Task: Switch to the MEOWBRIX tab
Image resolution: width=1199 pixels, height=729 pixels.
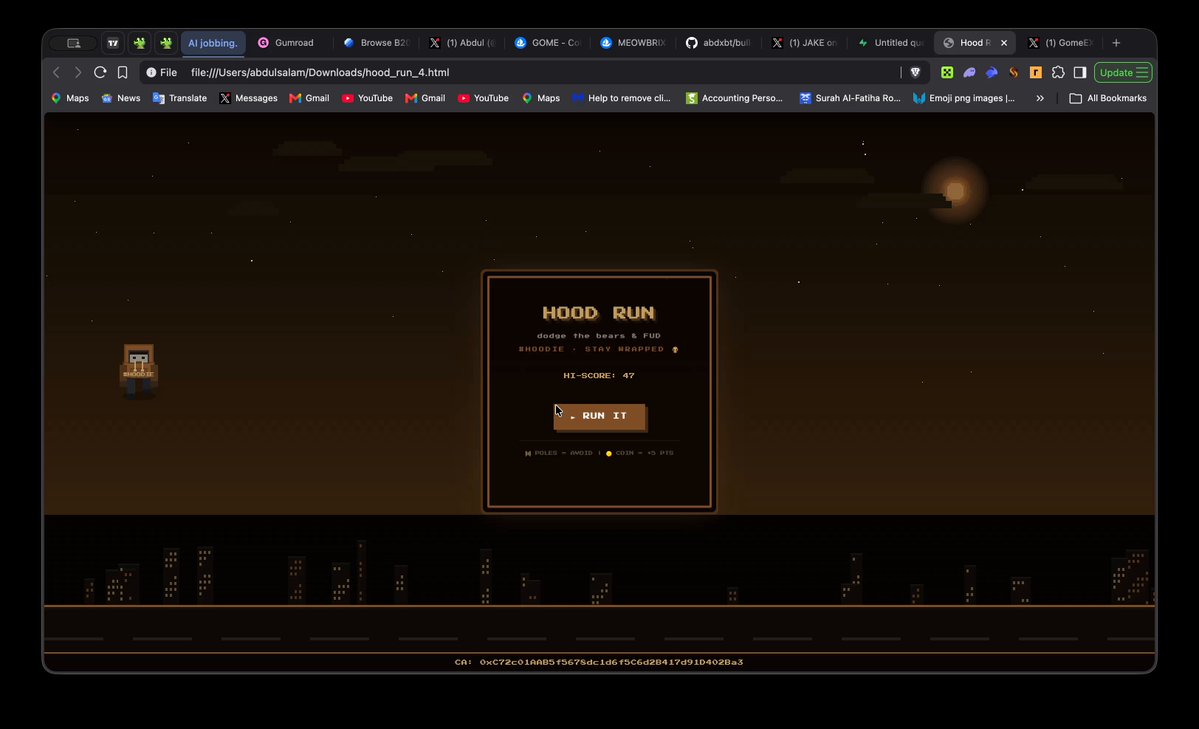Action: click(633, 43)
